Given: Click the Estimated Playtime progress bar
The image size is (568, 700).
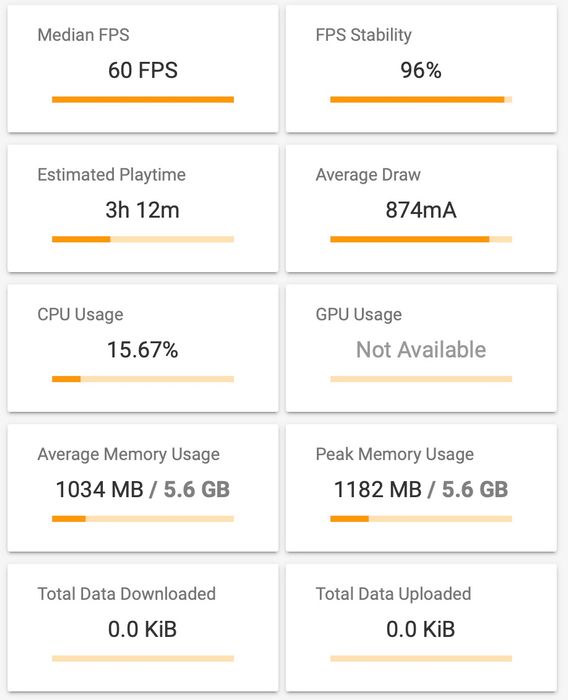Looking at the screenshot, I should [143, 239].
